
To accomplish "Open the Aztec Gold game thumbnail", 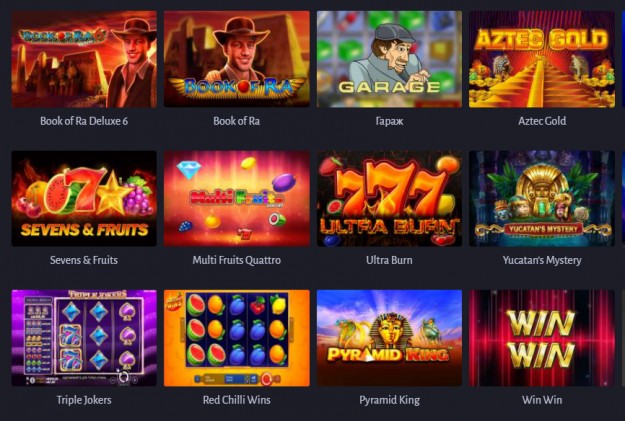I will (x=542, y=59).
